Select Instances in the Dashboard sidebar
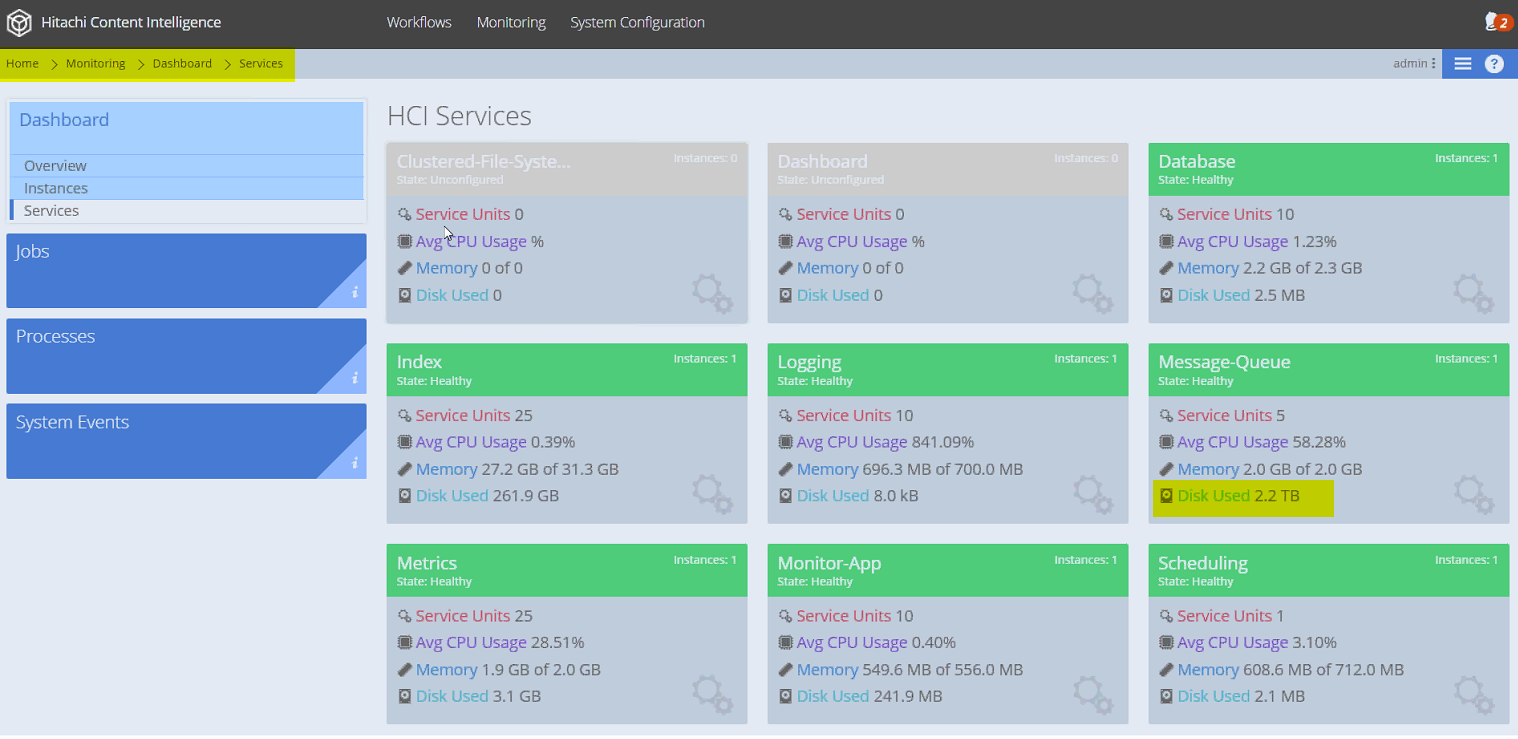Viewport: 1518px width, 739px height. coord(187,188)
